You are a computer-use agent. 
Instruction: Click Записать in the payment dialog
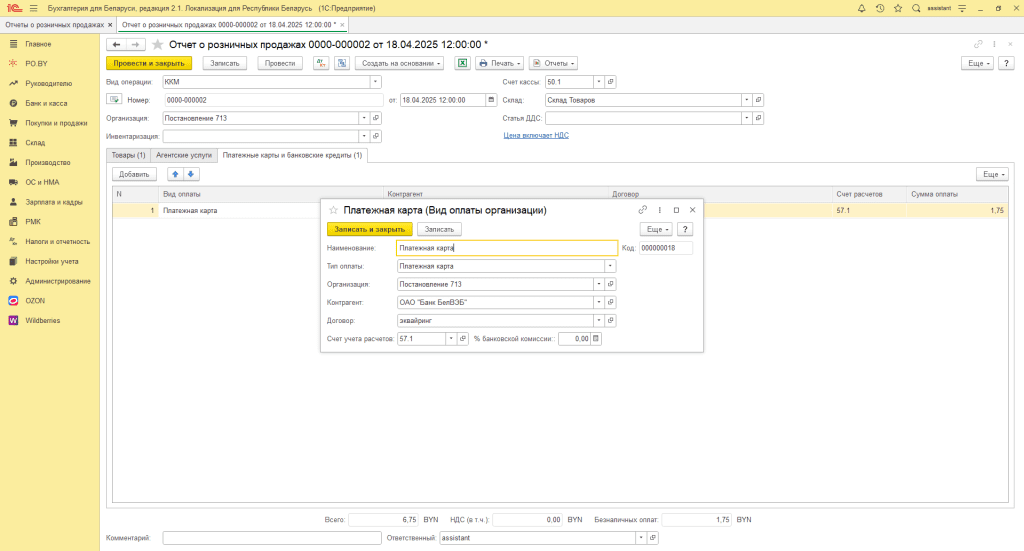tap(439, 229)
